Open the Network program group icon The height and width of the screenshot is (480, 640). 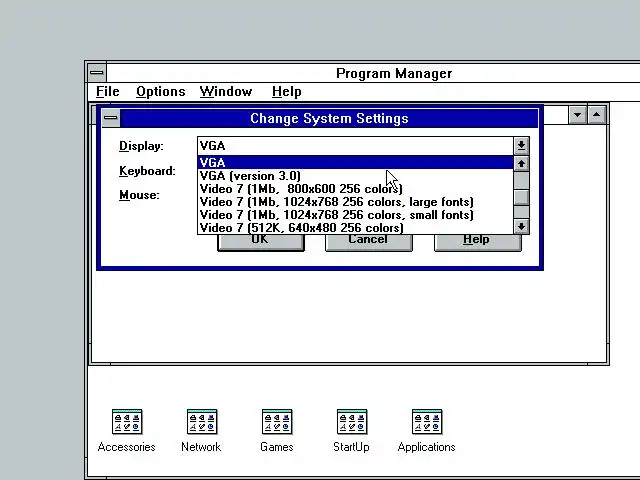pos(202,422)
